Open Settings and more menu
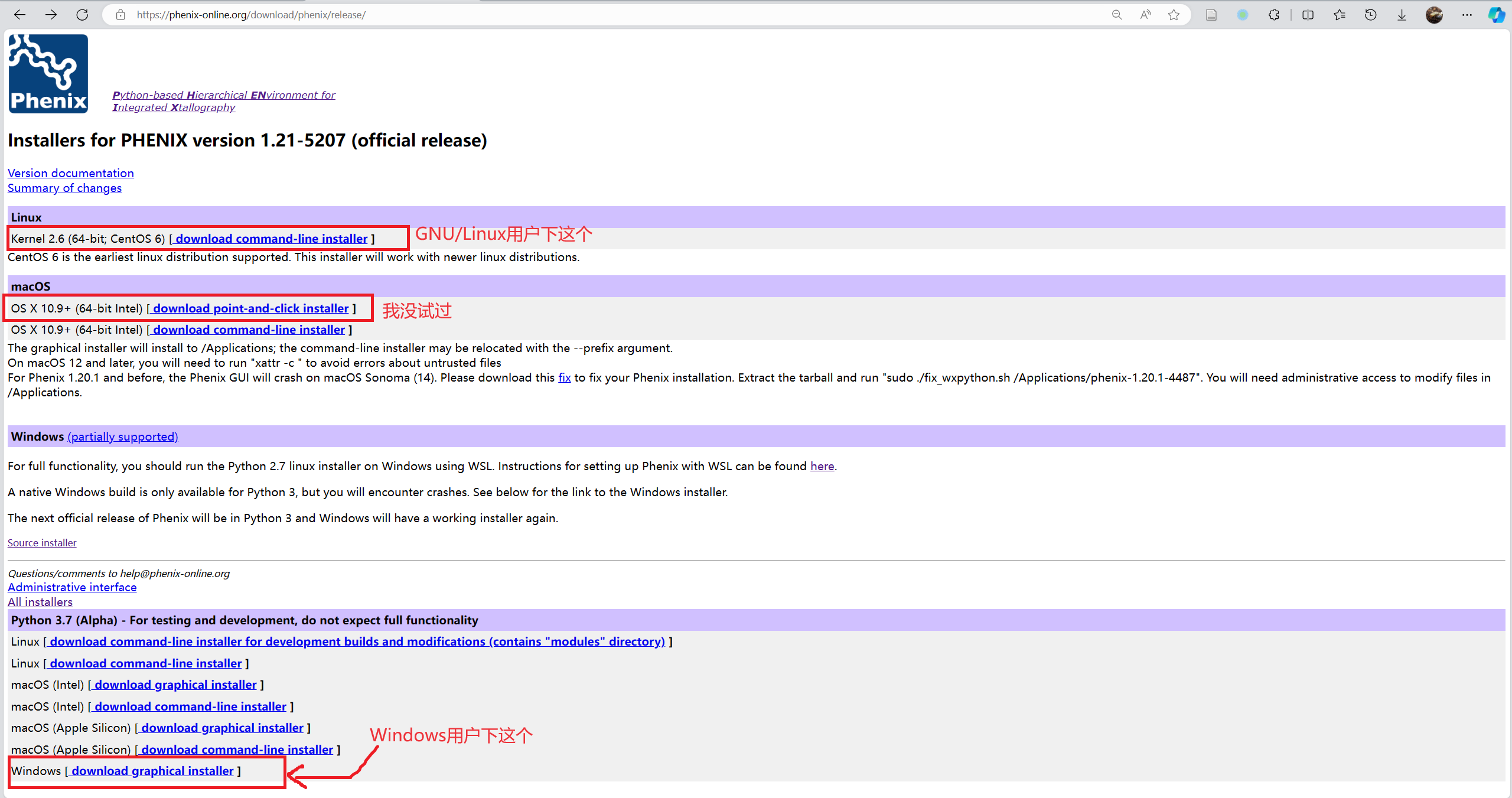 tap(1467, 15)
